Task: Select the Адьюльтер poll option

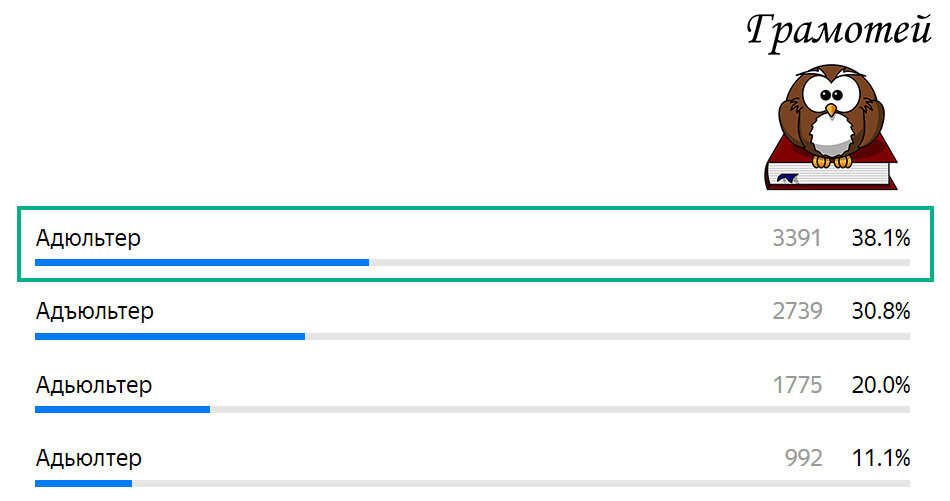Action: click(x=93, y=384)
